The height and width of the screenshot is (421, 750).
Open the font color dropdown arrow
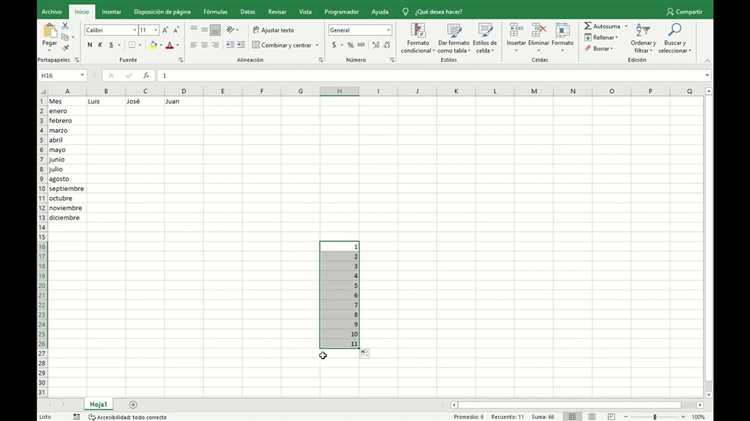pyautogui.click(x=178, y=45)
